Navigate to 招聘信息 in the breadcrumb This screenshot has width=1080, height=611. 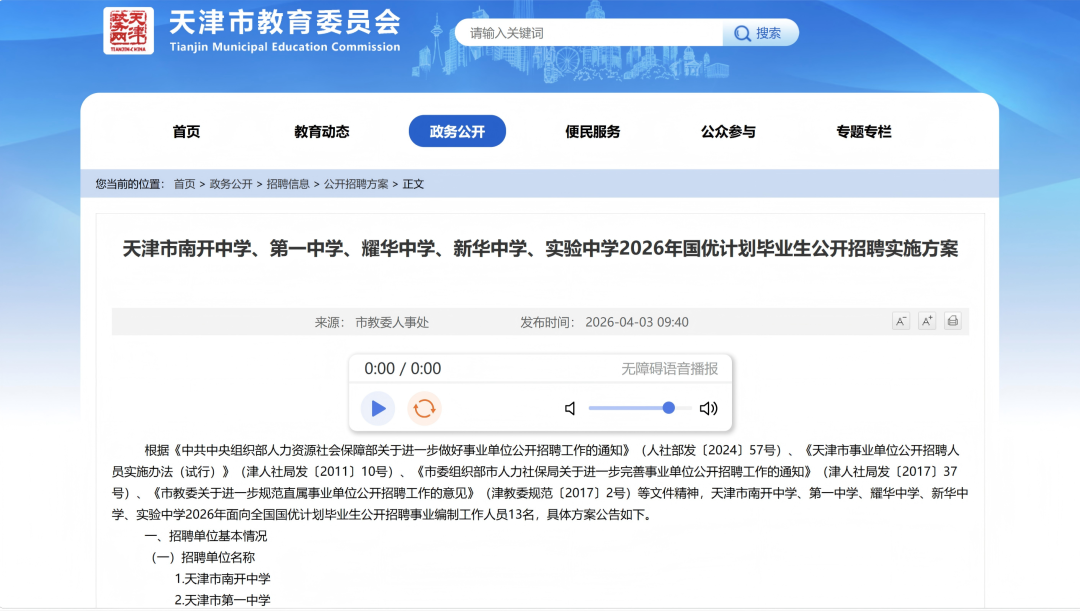[288, 184]
